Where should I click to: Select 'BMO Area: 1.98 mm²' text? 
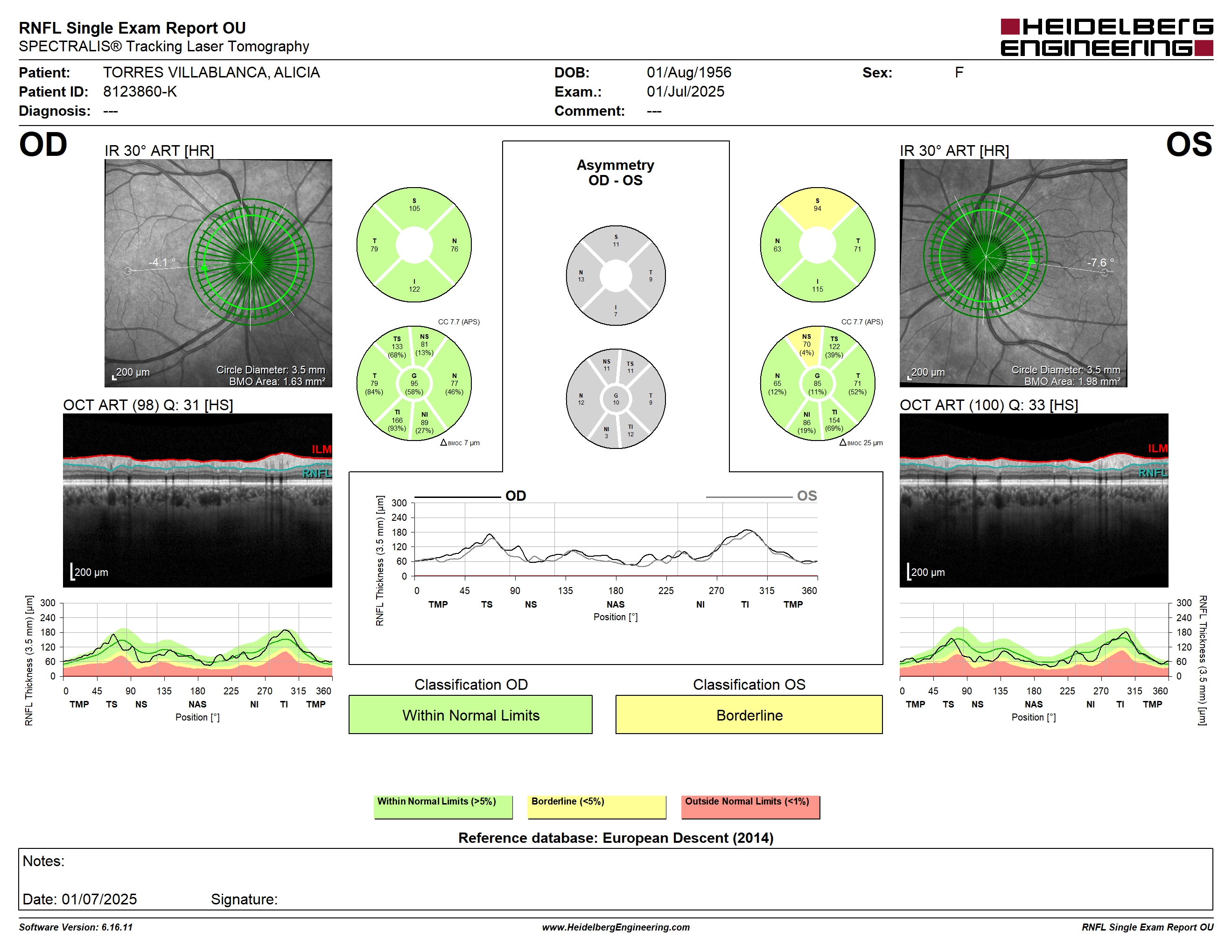tap(1072, 381)
